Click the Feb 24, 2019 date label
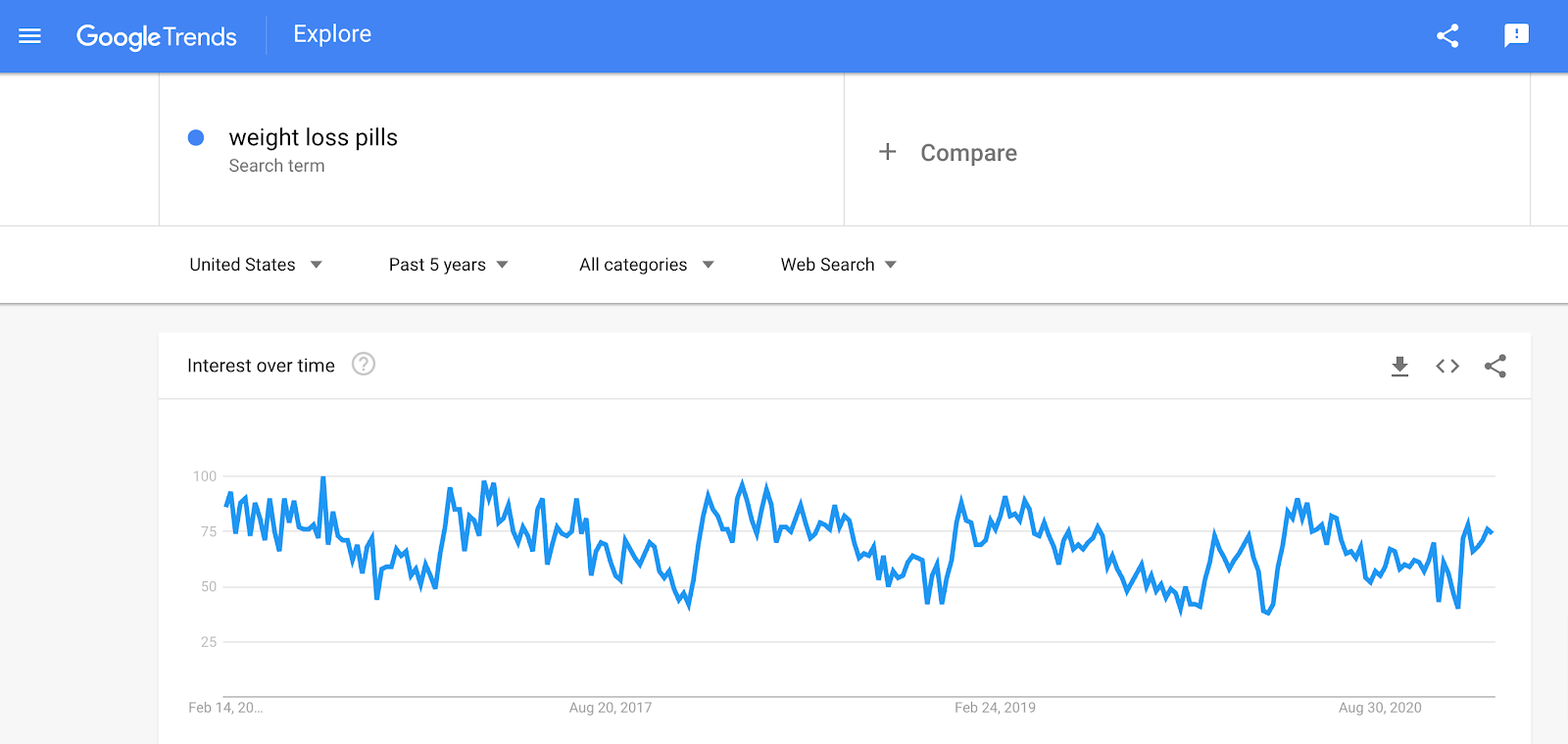Screen dimensions: 1568x744 [x=995, y=707]
